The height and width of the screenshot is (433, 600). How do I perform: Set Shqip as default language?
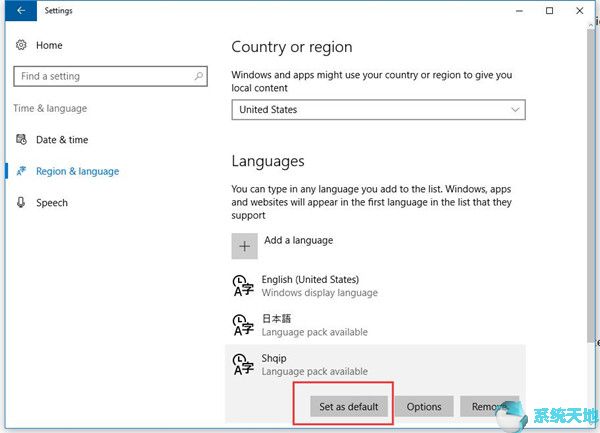349,406
